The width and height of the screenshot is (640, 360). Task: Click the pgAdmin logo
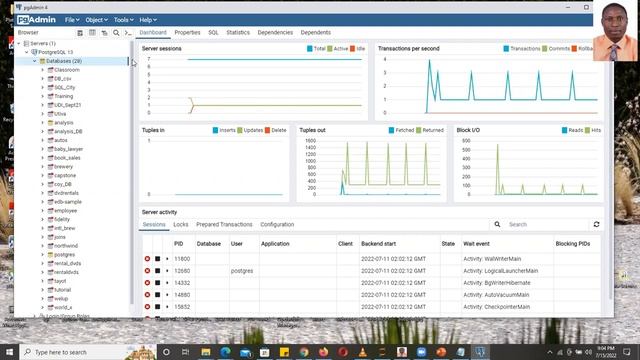click(x=36, y=20)
